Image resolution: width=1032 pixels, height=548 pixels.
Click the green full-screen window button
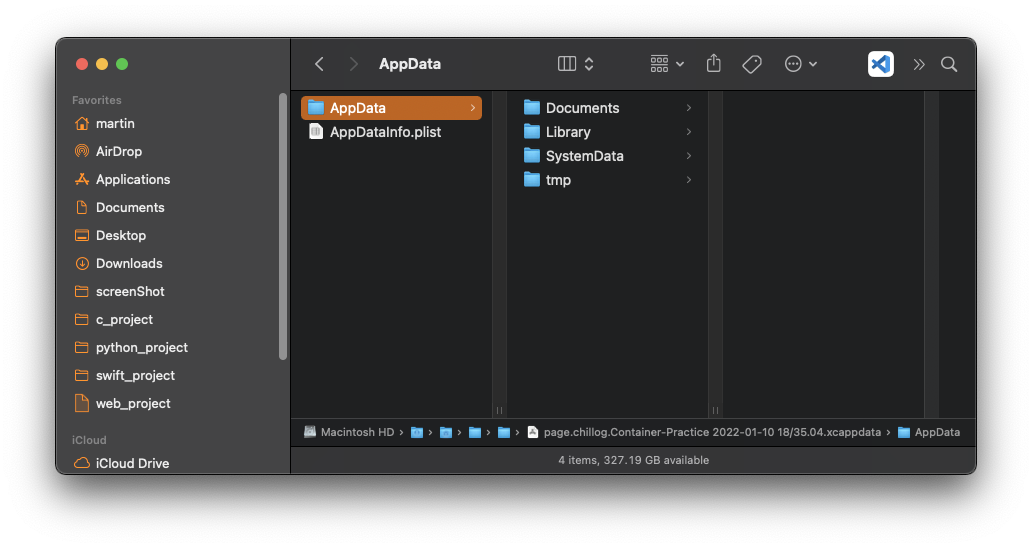pyautogui.click(x=122, y=64)
